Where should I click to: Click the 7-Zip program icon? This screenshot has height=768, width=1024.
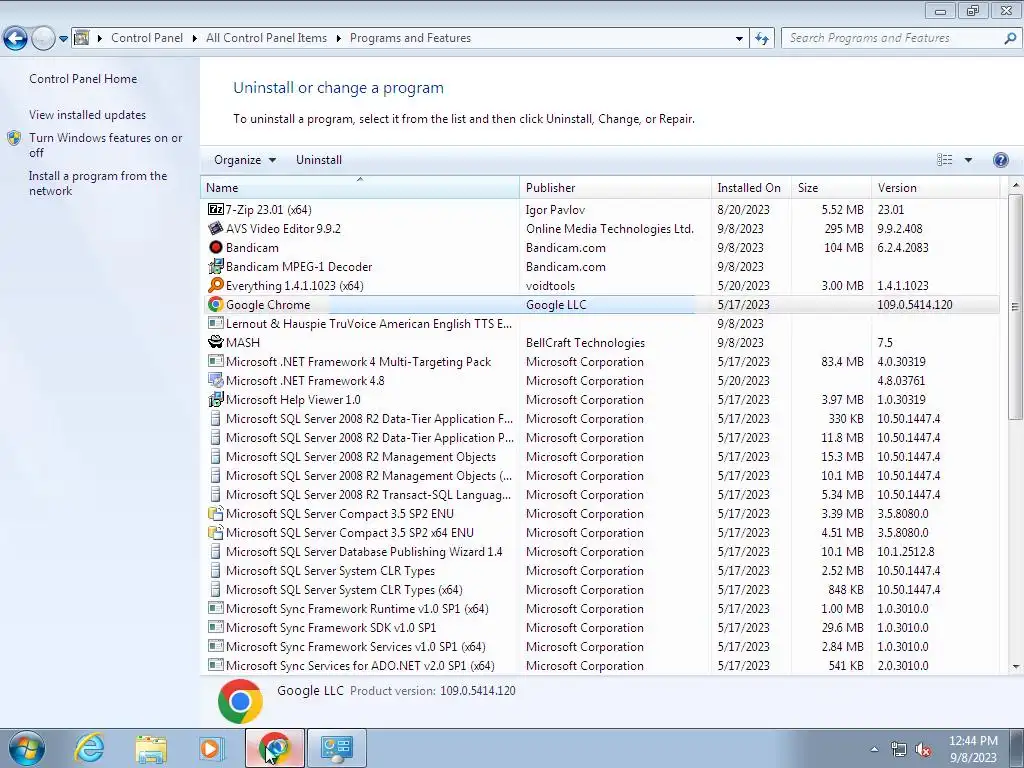[216, 210]
